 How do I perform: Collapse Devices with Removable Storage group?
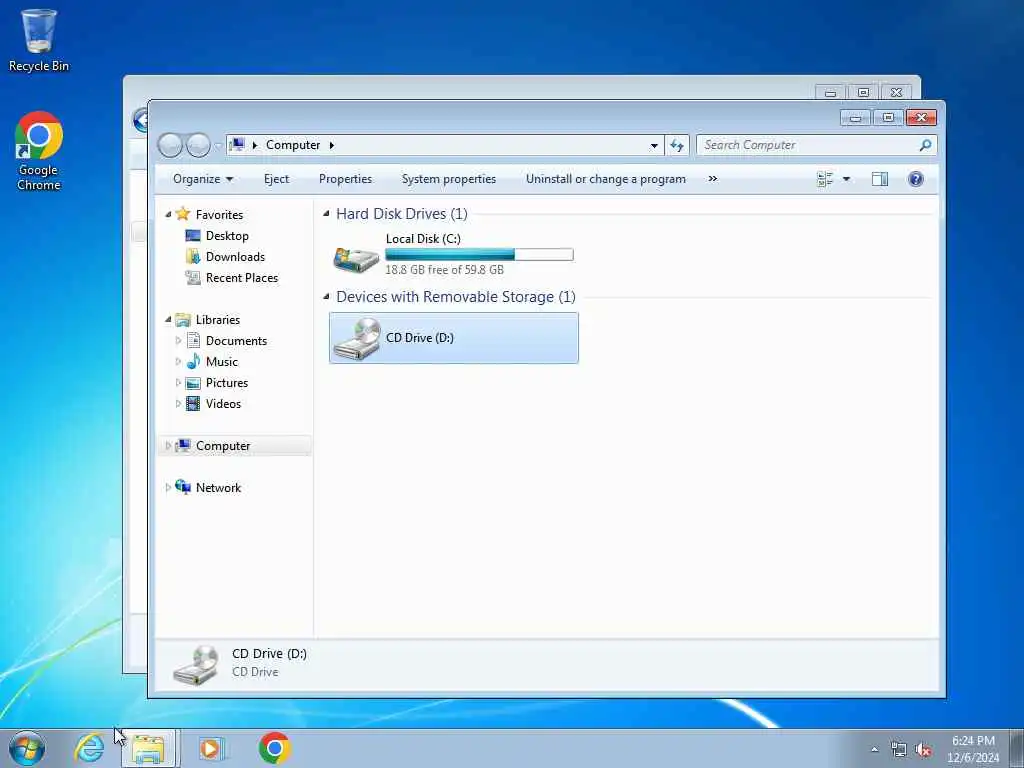click(326, 296)
